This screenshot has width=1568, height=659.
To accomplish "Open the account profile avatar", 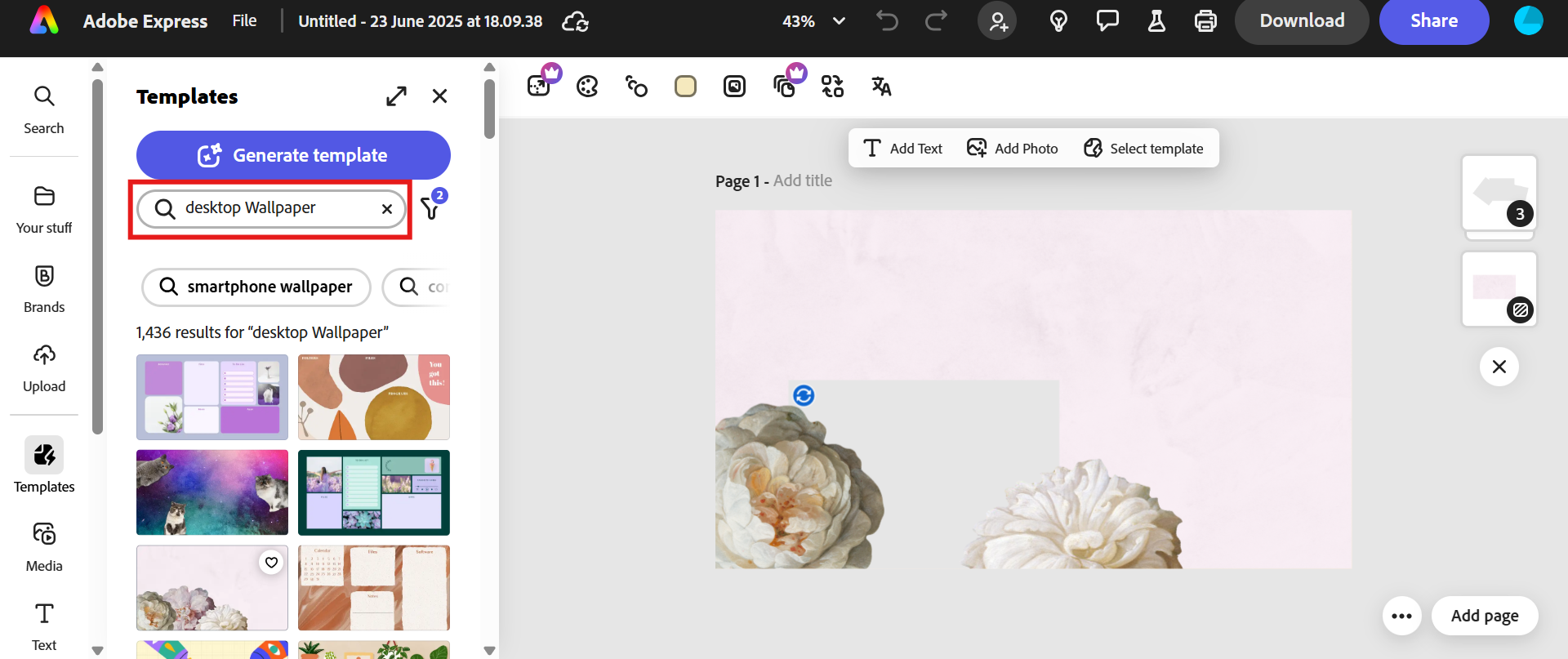I will pyautogui.click(x=1528, y=21).
